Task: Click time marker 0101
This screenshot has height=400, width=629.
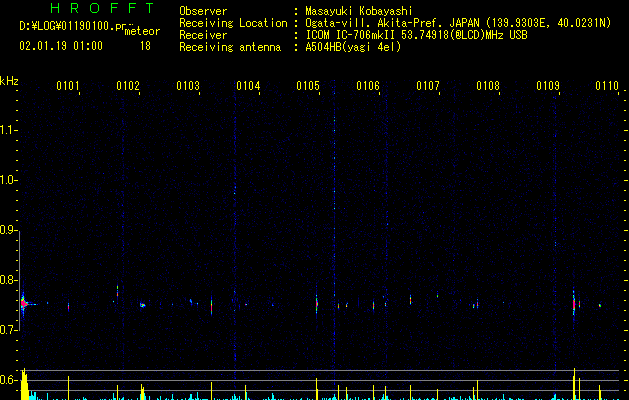Action: [x=67, y=85]
